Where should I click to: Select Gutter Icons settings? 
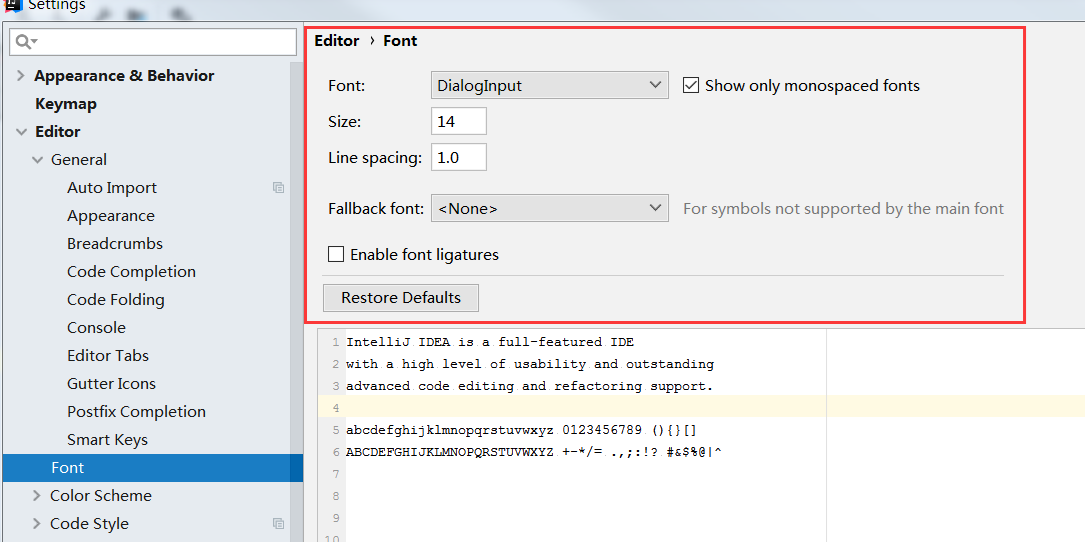(x=111, y=383)
